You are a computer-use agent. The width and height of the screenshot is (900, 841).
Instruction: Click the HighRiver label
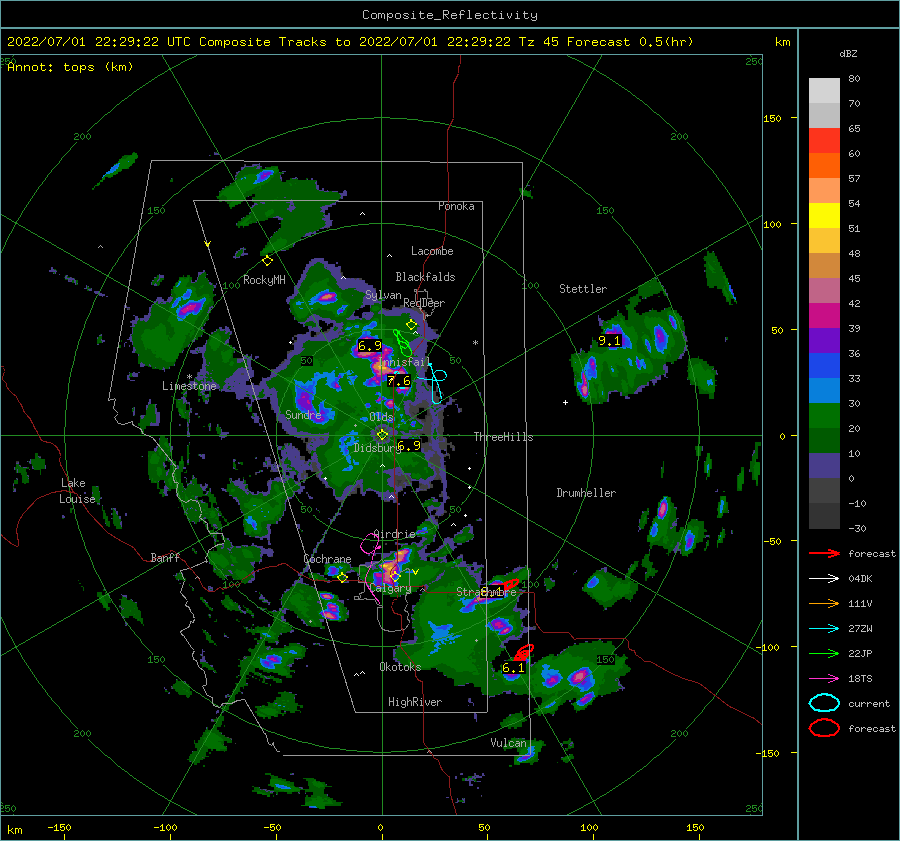pos(415,702)
